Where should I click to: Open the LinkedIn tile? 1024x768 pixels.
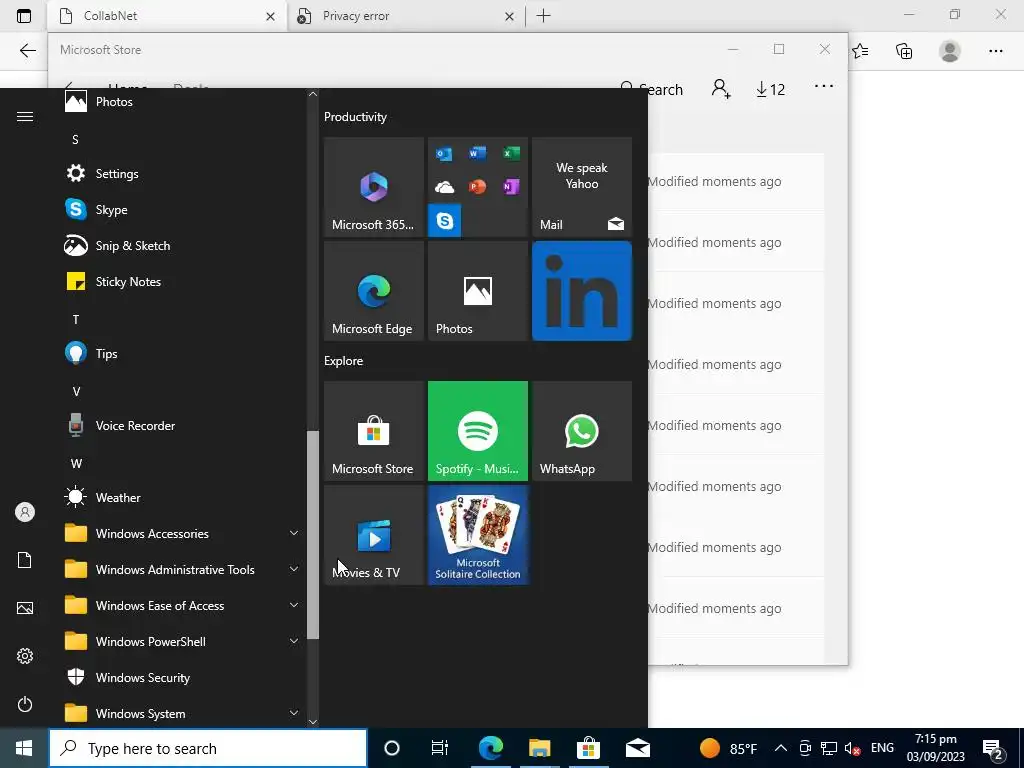pyautogui.click(x=582, y=291)
